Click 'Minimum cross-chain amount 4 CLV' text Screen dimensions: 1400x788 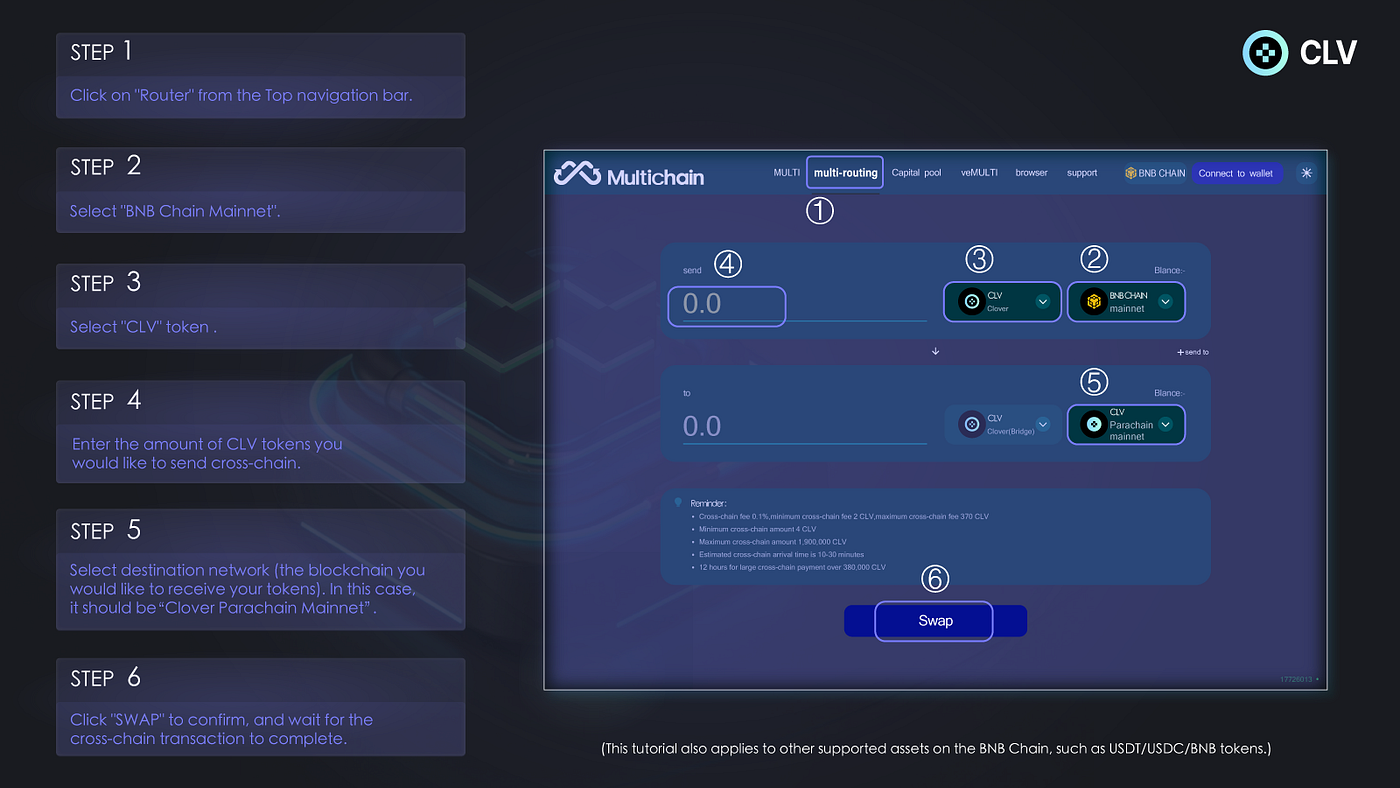click(x=757, y=529)
